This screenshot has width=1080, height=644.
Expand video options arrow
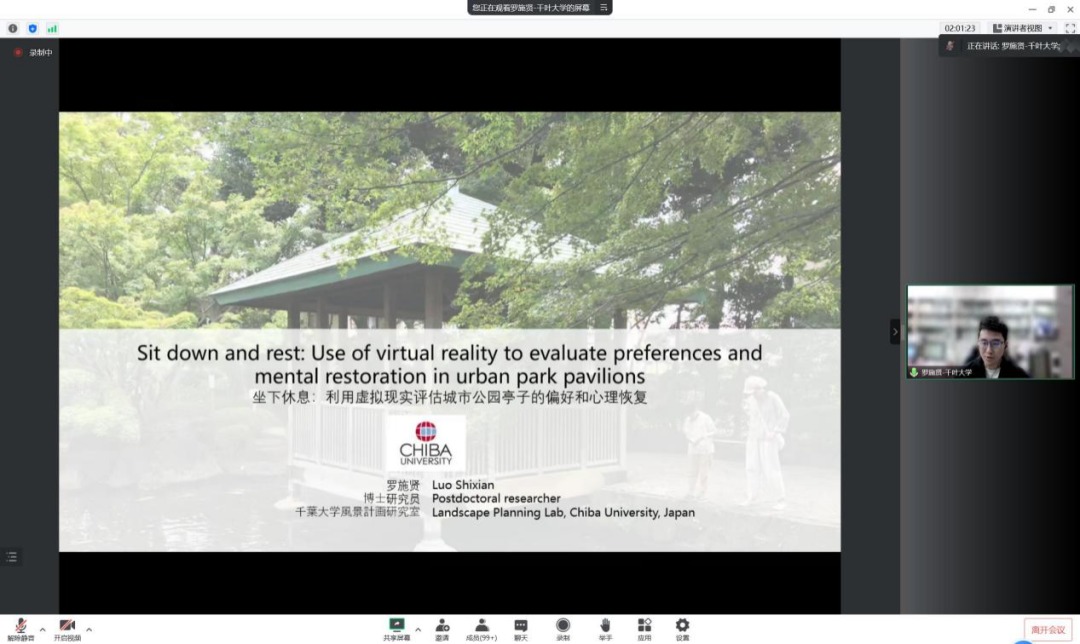(89, 629)
